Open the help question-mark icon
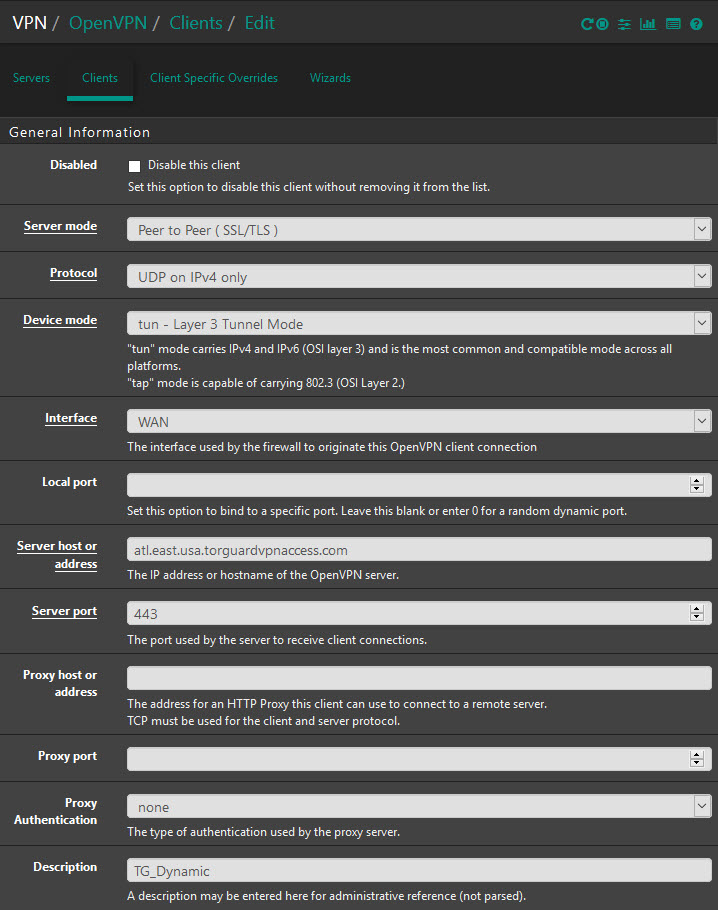Viewport: 718px width, 910px height. tap(697, 24)
